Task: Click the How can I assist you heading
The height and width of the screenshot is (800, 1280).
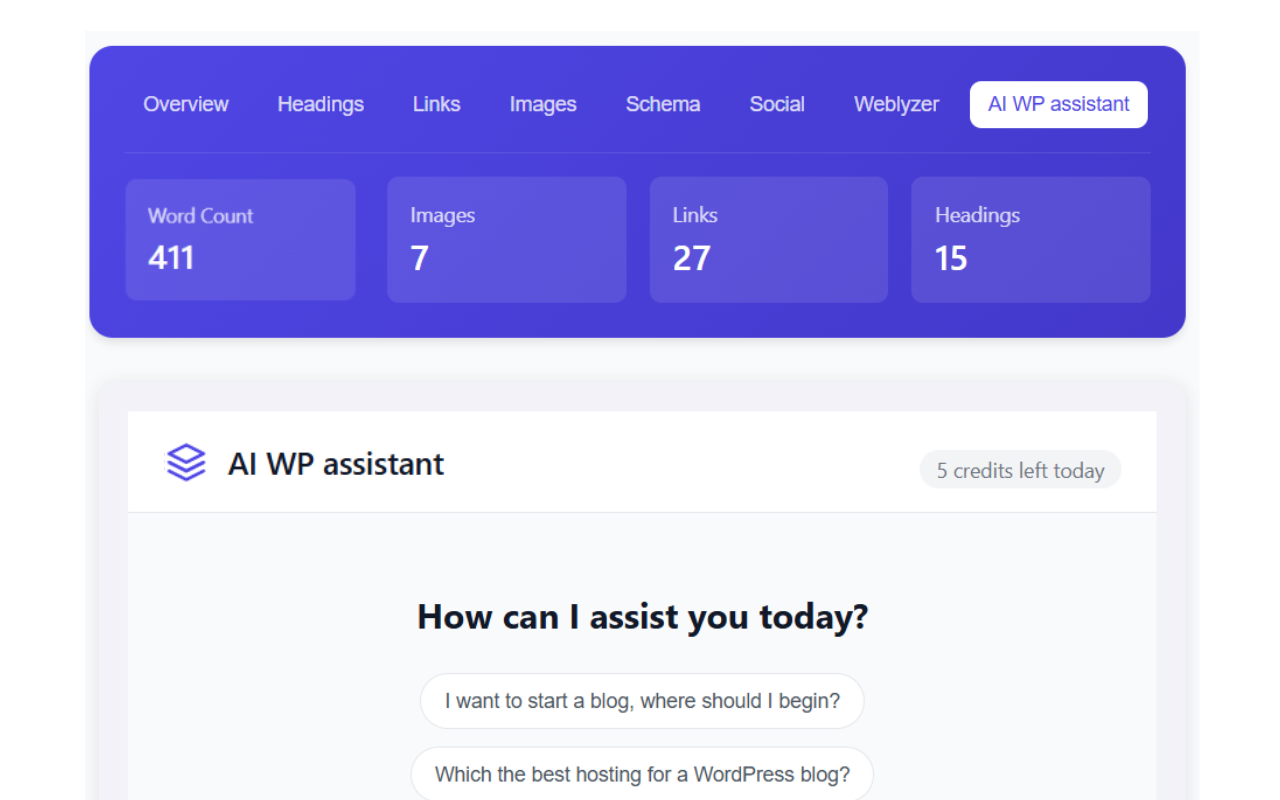Action: click(641, 616)
